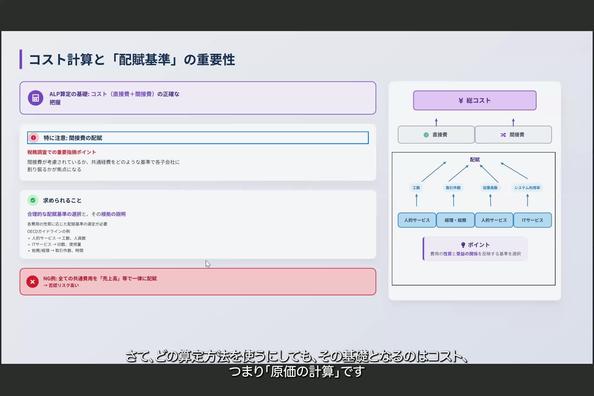594x396 pixels.
Task: Select the 総コスト purple box
Action: [475, 100]
